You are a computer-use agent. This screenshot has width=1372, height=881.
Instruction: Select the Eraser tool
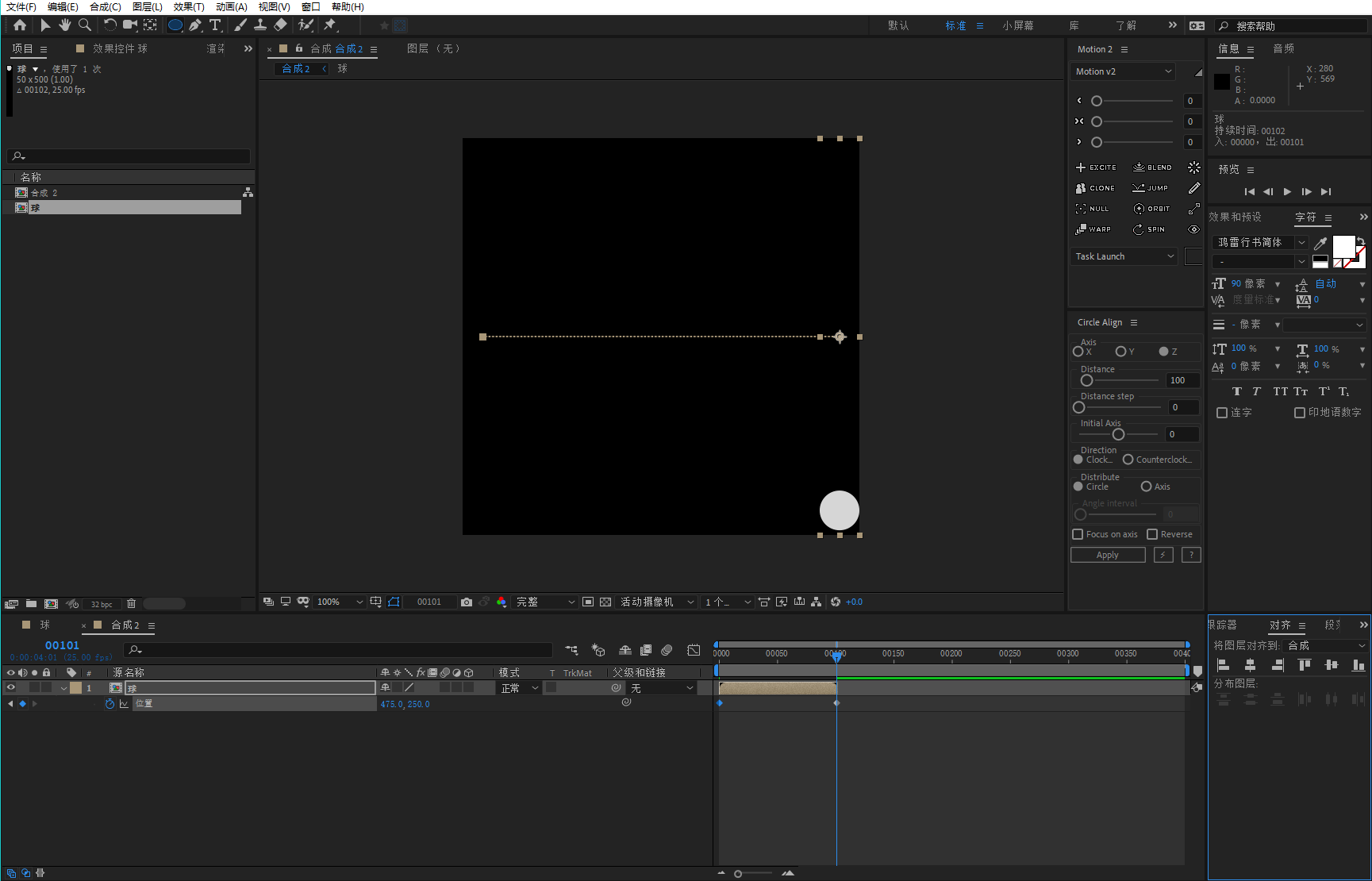coord(280,25)
